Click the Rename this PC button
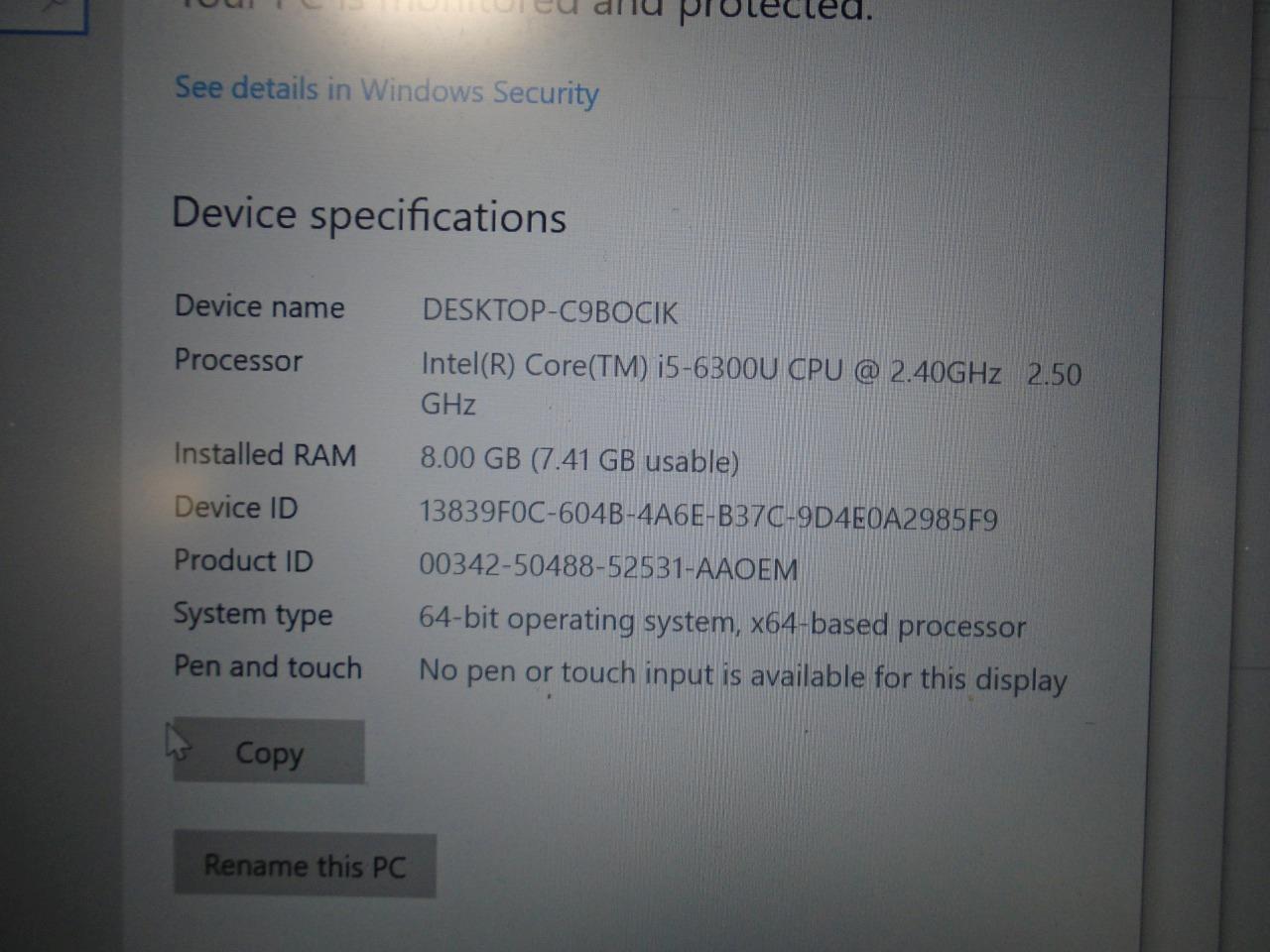The image size is (1270, 952). tap(305, 865)
